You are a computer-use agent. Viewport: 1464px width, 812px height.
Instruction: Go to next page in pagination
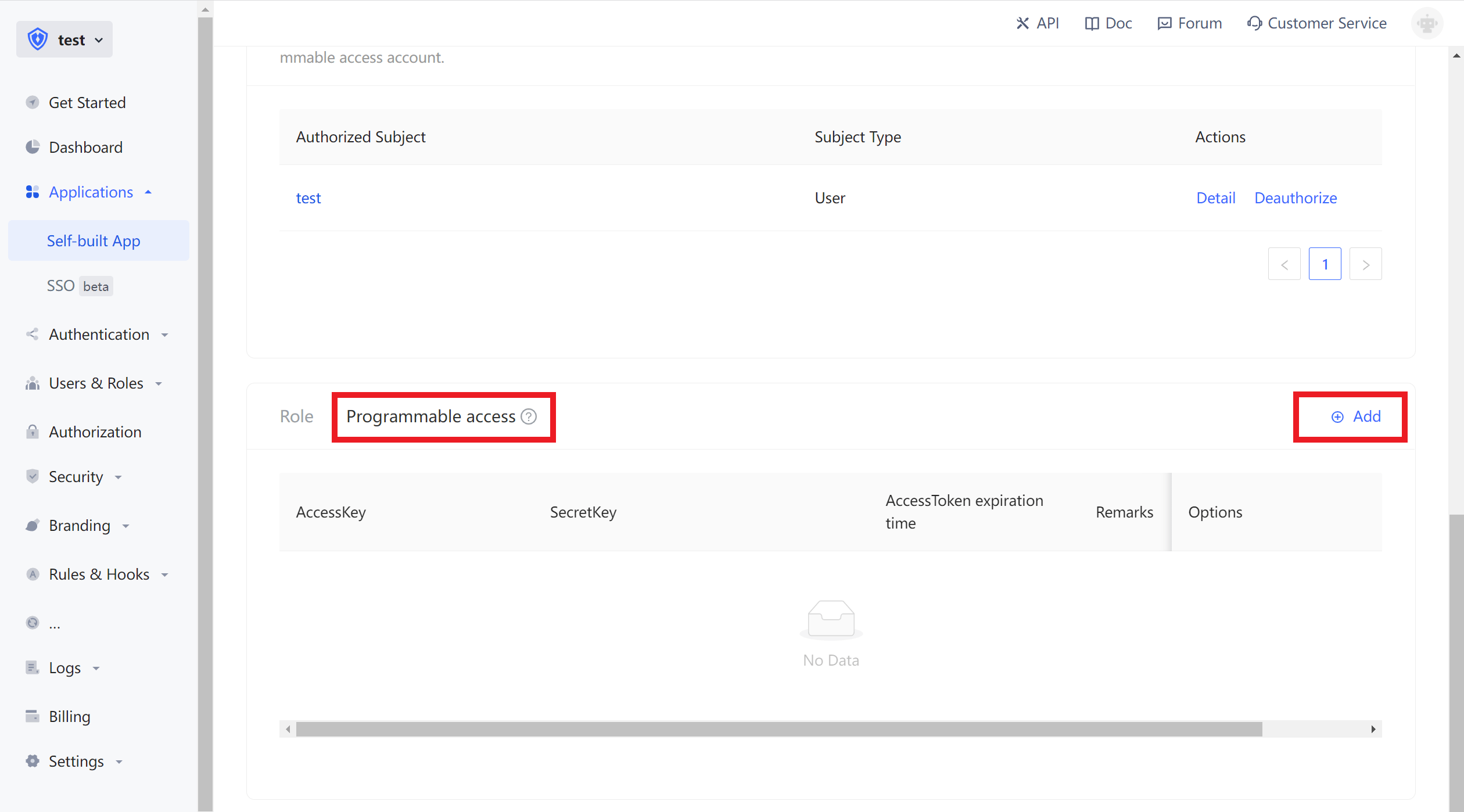1365,264
